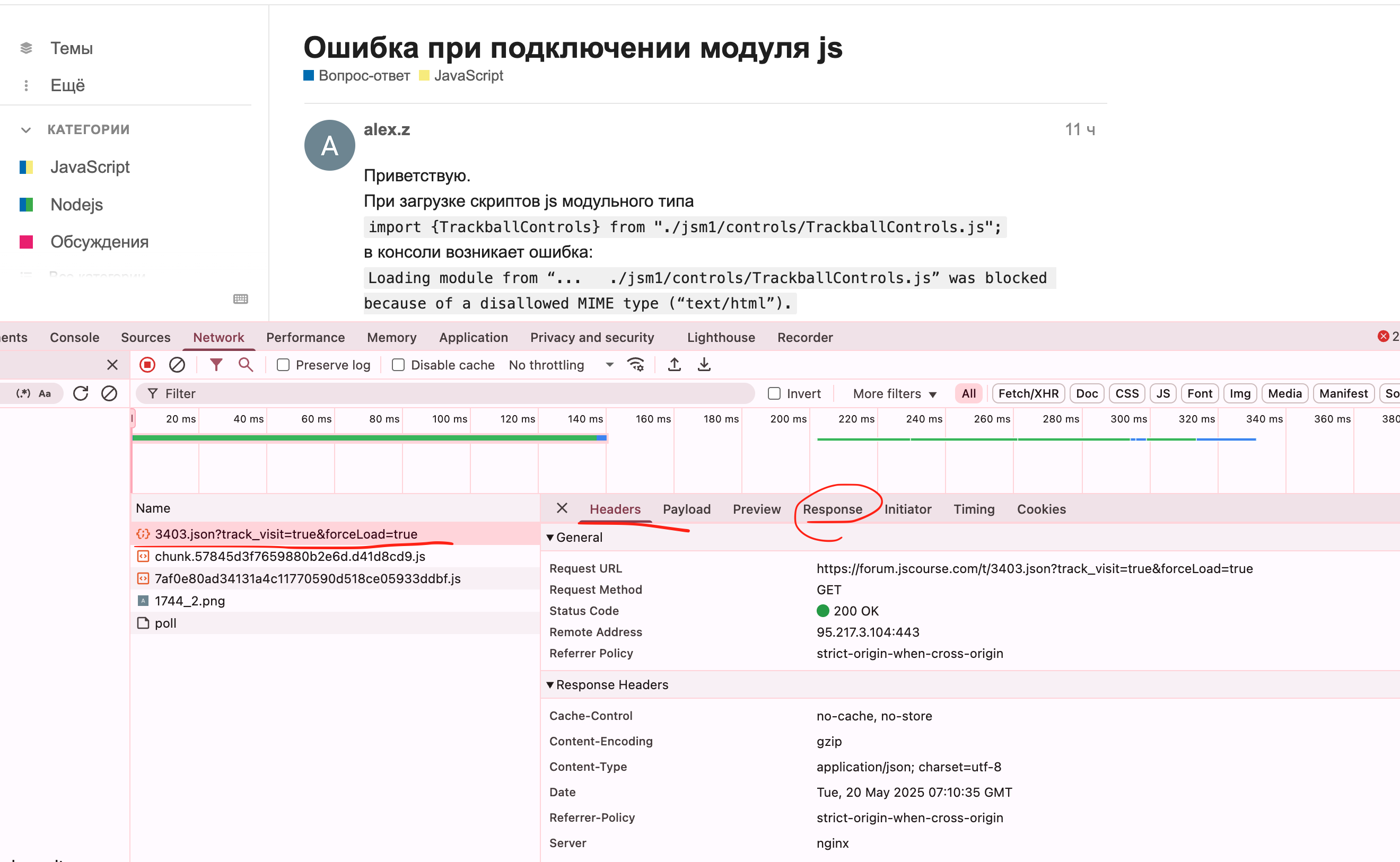Open the Timing detail tab
The height and width of the screenshot is (862, 1400).
point(974,508)
